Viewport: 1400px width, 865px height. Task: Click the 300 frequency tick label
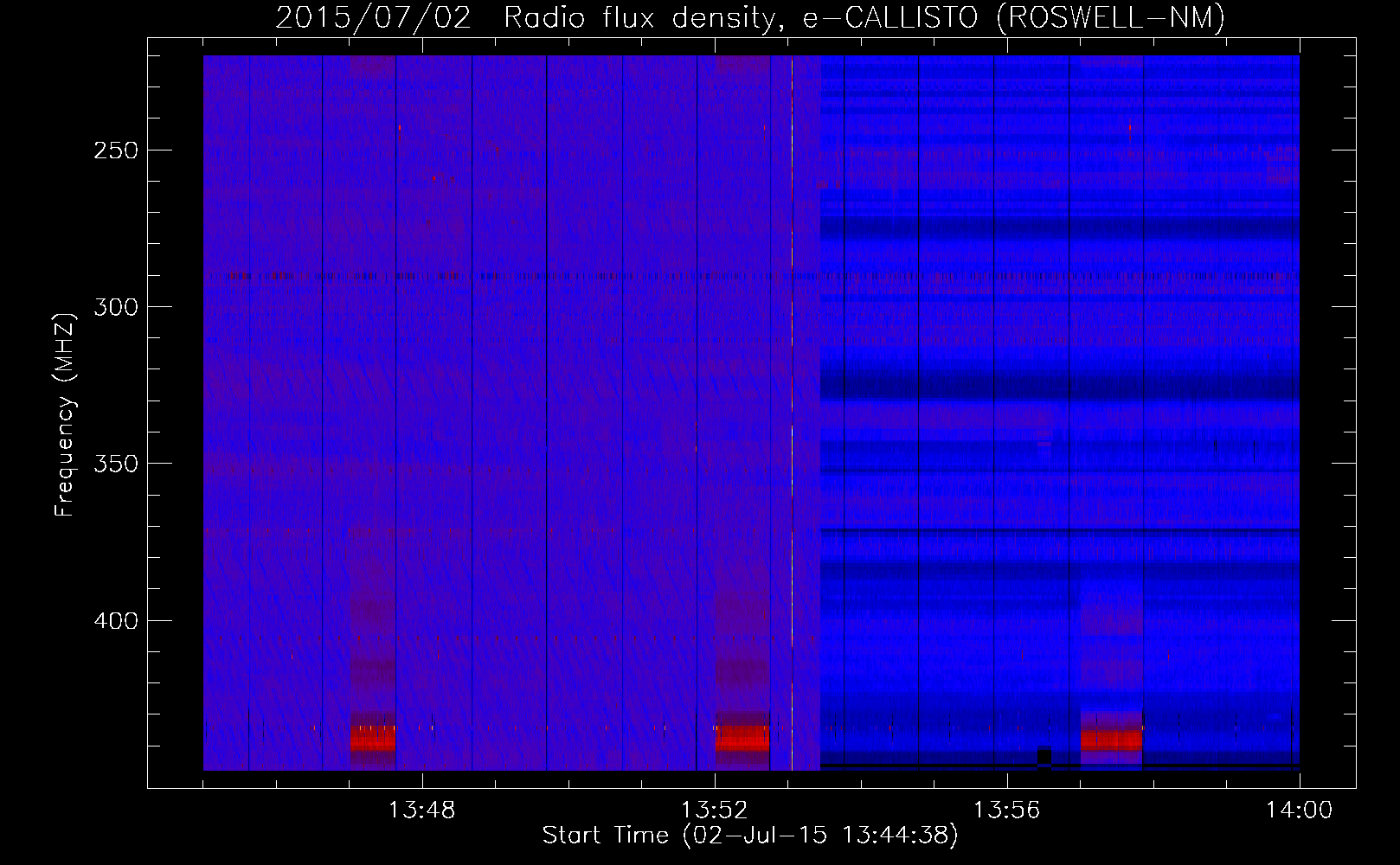pos(115,307)
